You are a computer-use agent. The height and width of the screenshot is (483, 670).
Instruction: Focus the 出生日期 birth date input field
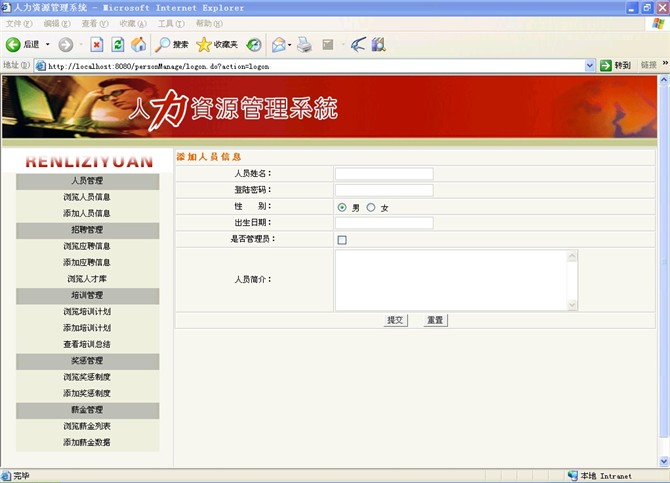(x=384, y=223)
